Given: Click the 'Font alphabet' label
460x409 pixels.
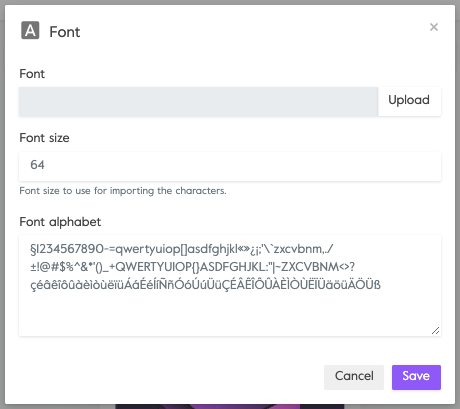Looking at the screenshot, I should click(60, 222).
